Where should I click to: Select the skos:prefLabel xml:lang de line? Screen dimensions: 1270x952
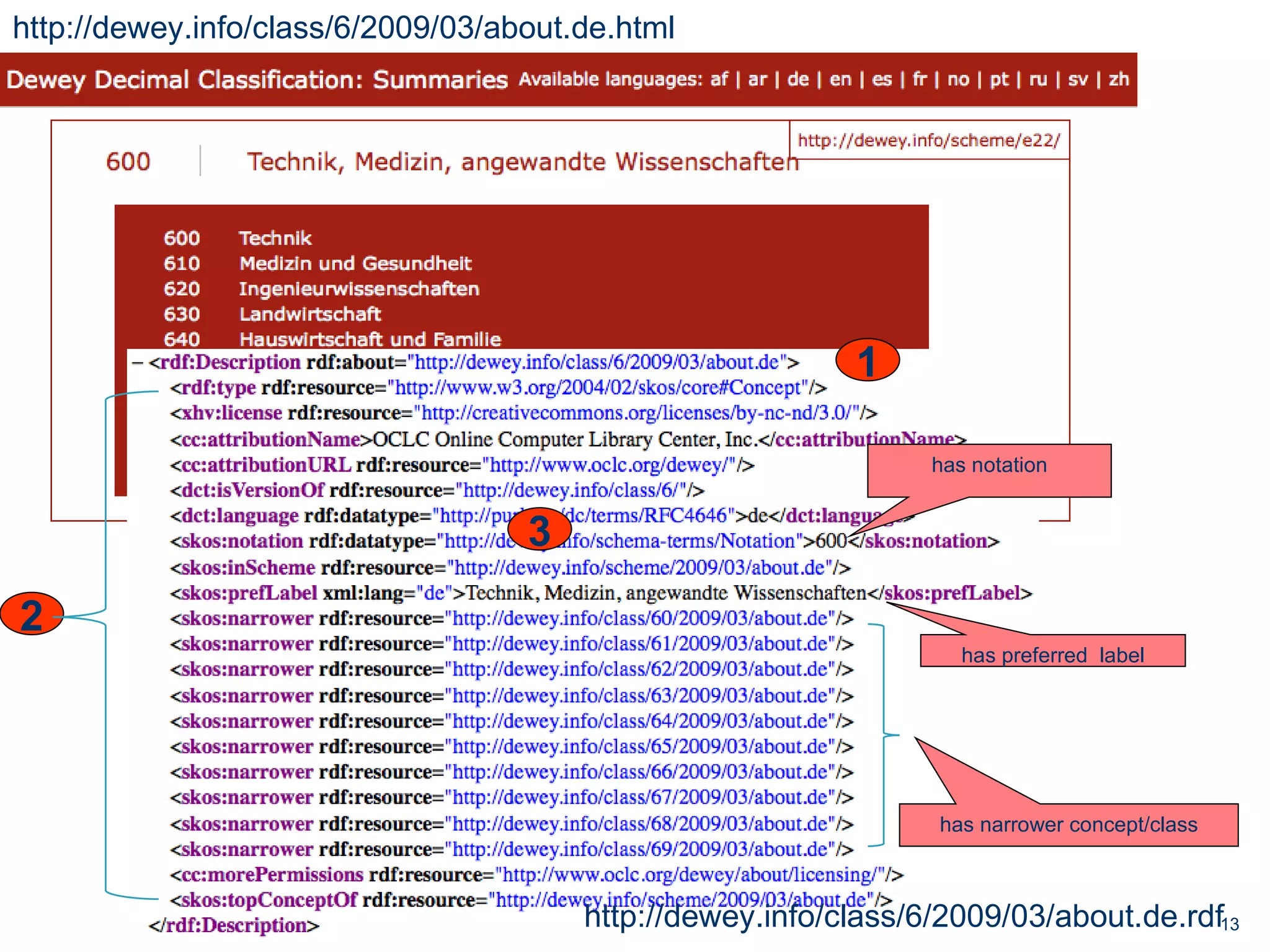point(602,594)
